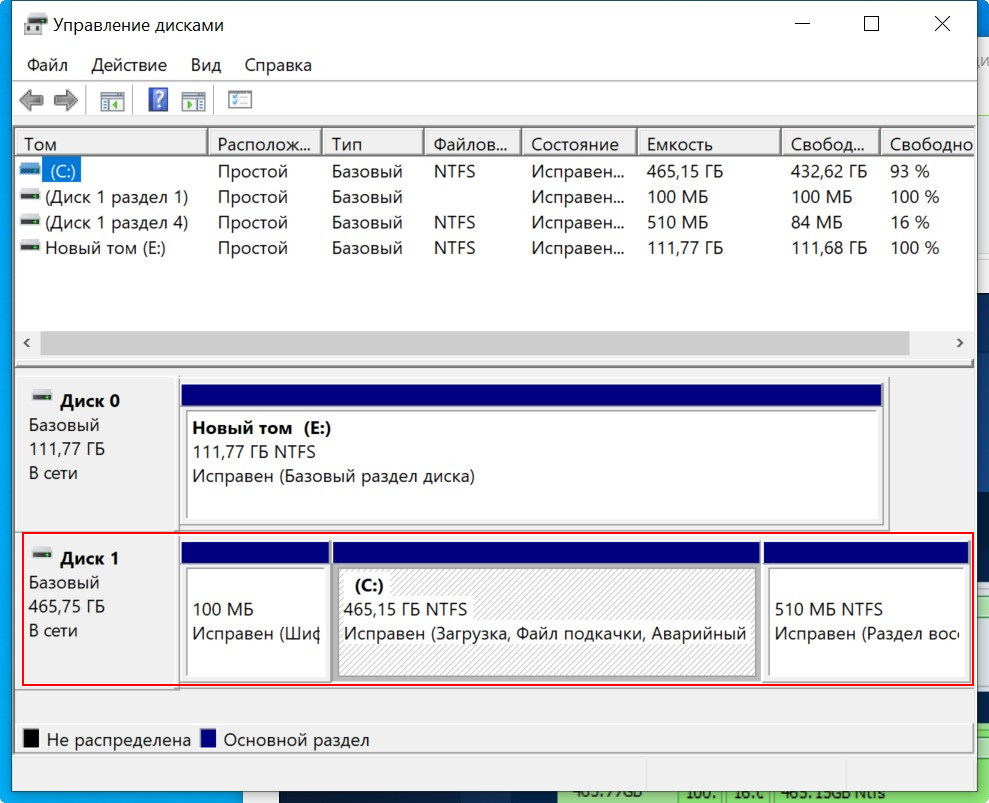Open the Вид menu
Viewport: 989px width, 803px height.
coord(206,65)
